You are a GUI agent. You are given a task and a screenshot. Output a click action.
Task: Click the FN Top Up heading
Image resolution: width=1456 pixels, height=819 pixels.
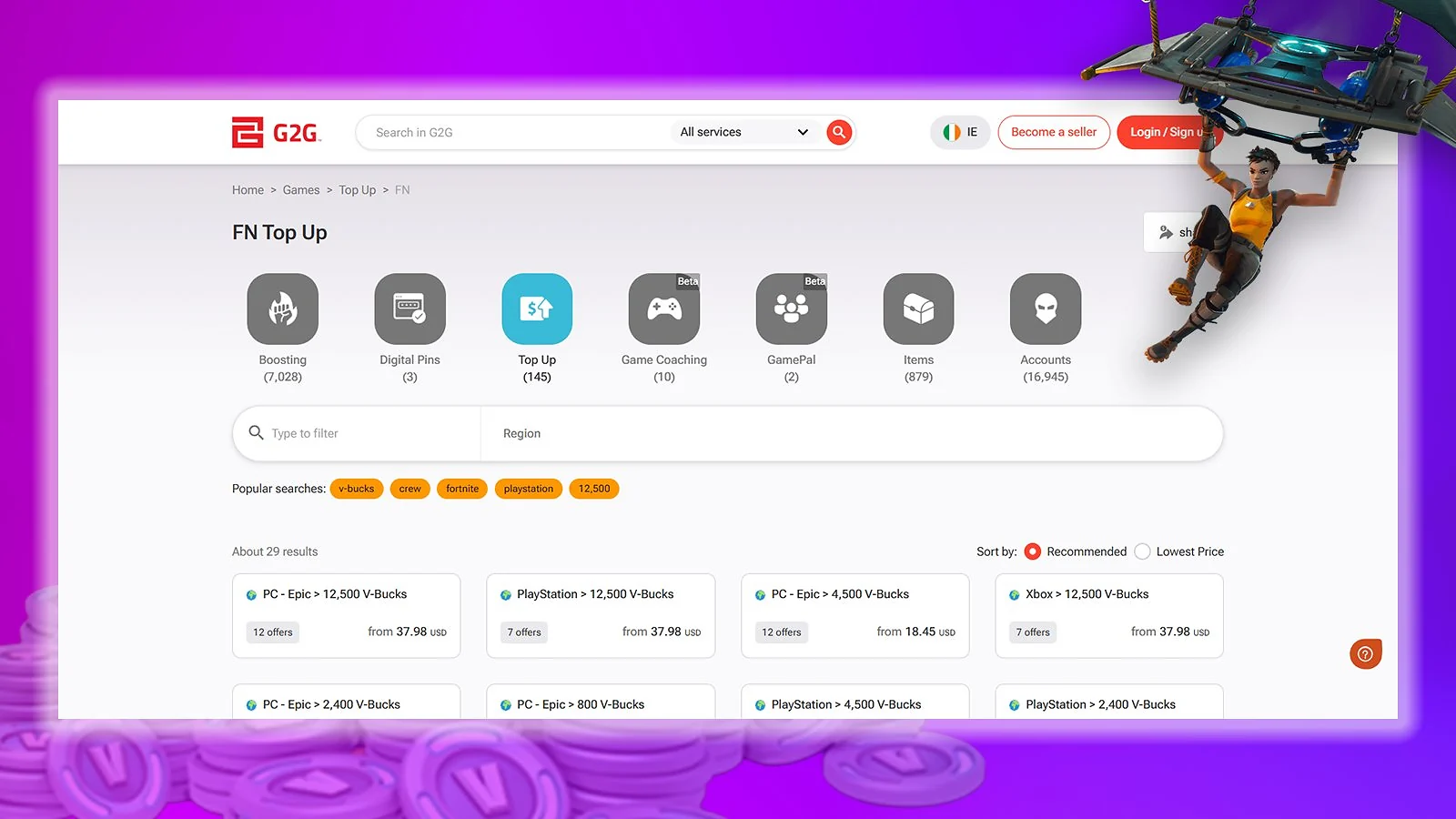(x=279, y=233)
